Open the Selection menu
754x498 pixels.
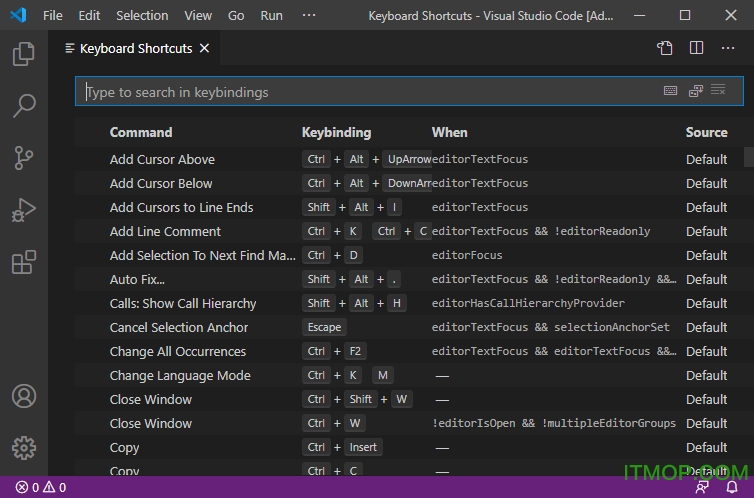pos(142,15)
